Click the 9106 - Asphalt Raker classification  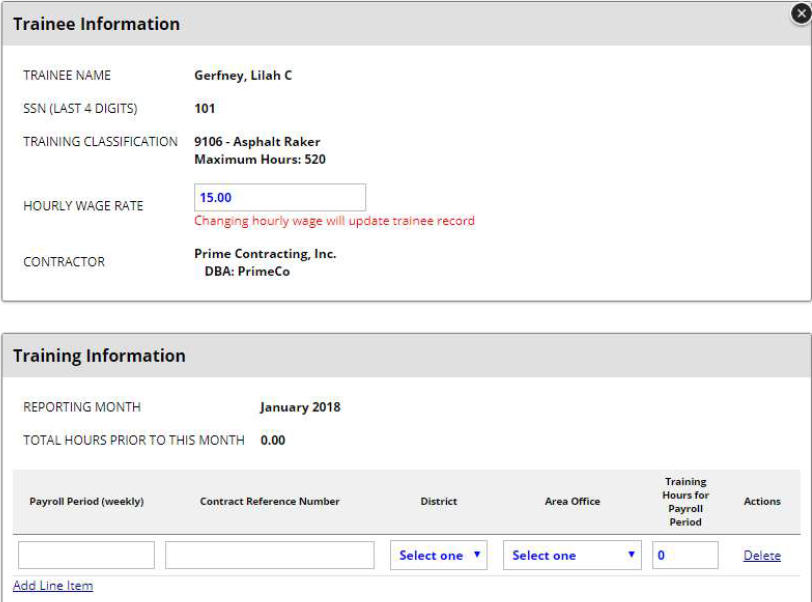[x=257, y=142]
